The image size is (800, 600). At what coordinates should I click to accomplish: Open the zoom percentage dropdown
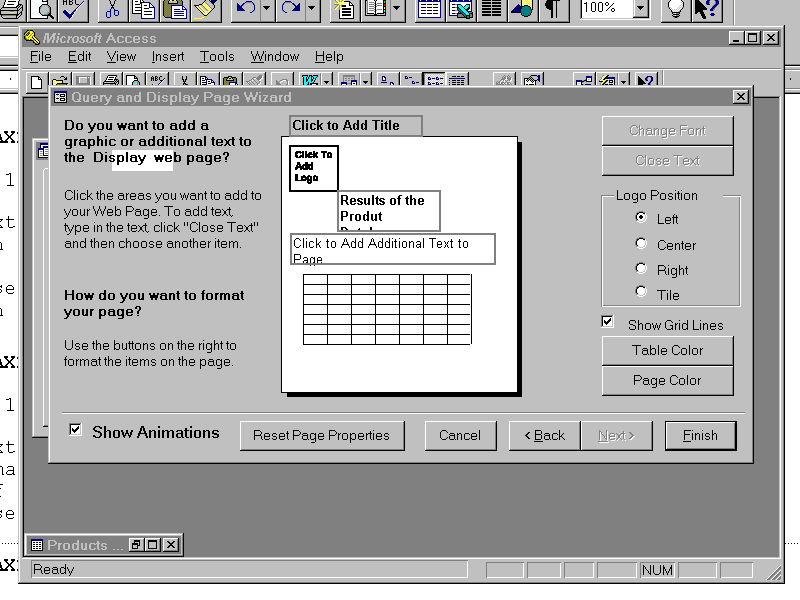click(x=640, y=10)
